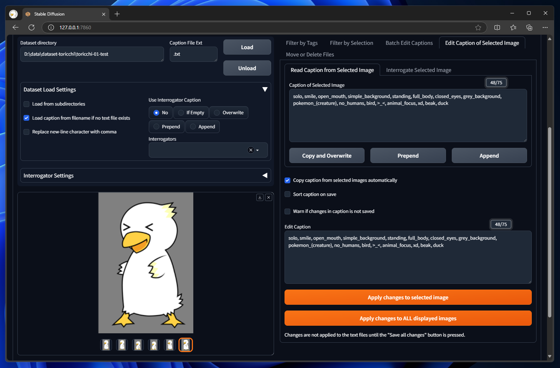560x368 pixels.
Task: Click the browser address bar URL
Action: pyautogui.click(x=75, y=28)
